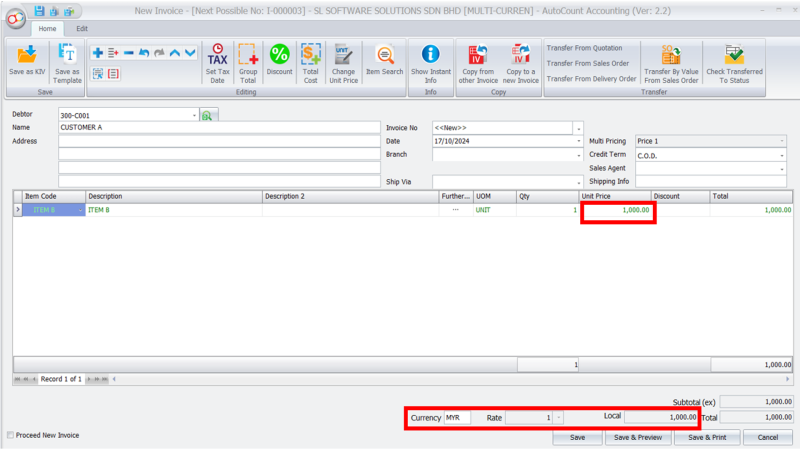
Task: Click the Save & Print button
Action: (707, 438)
